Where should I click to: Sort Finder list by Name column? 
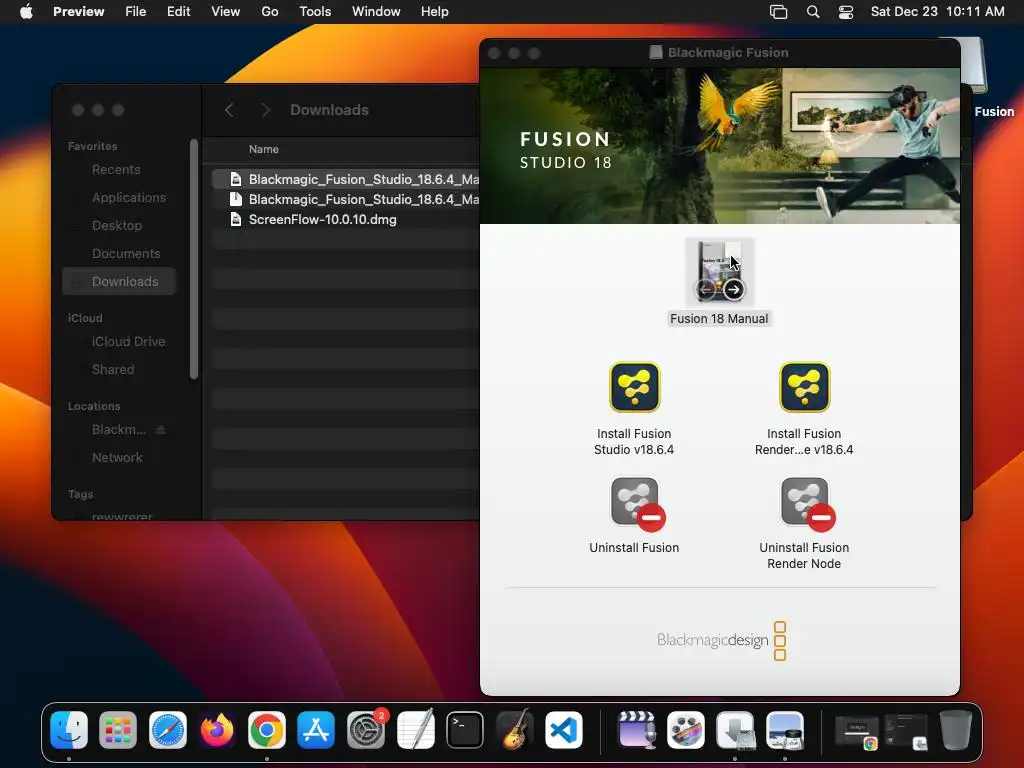tap(264, 150)
